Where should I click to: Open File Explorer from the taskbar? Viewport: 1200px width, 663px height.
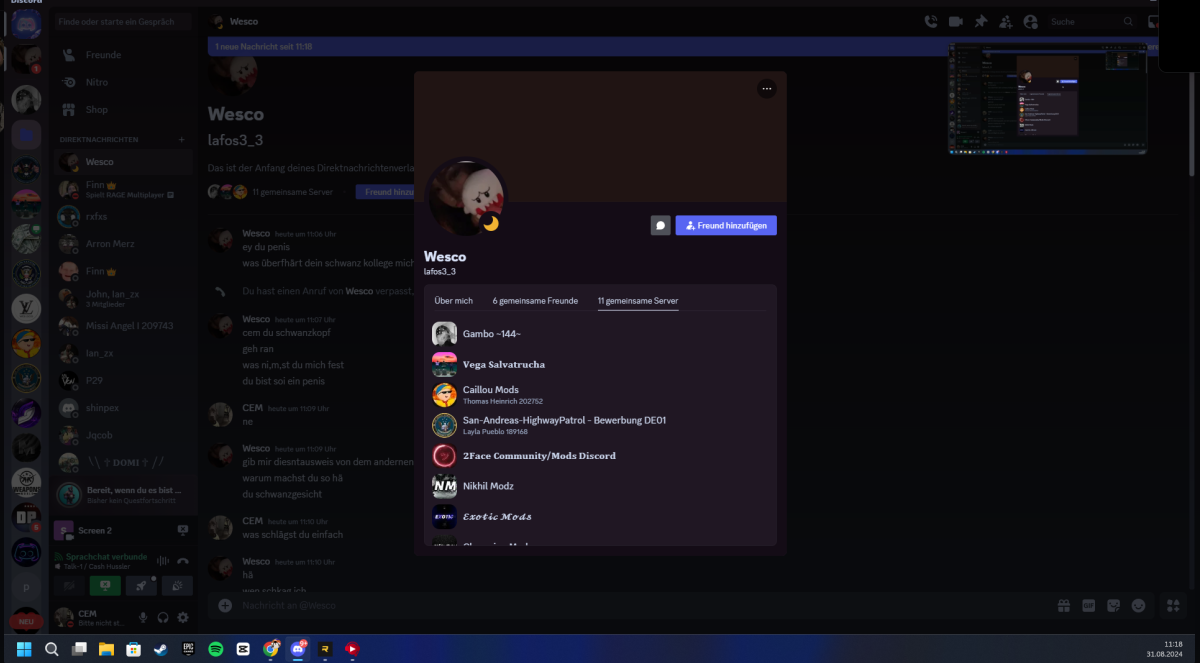[106, 649]
